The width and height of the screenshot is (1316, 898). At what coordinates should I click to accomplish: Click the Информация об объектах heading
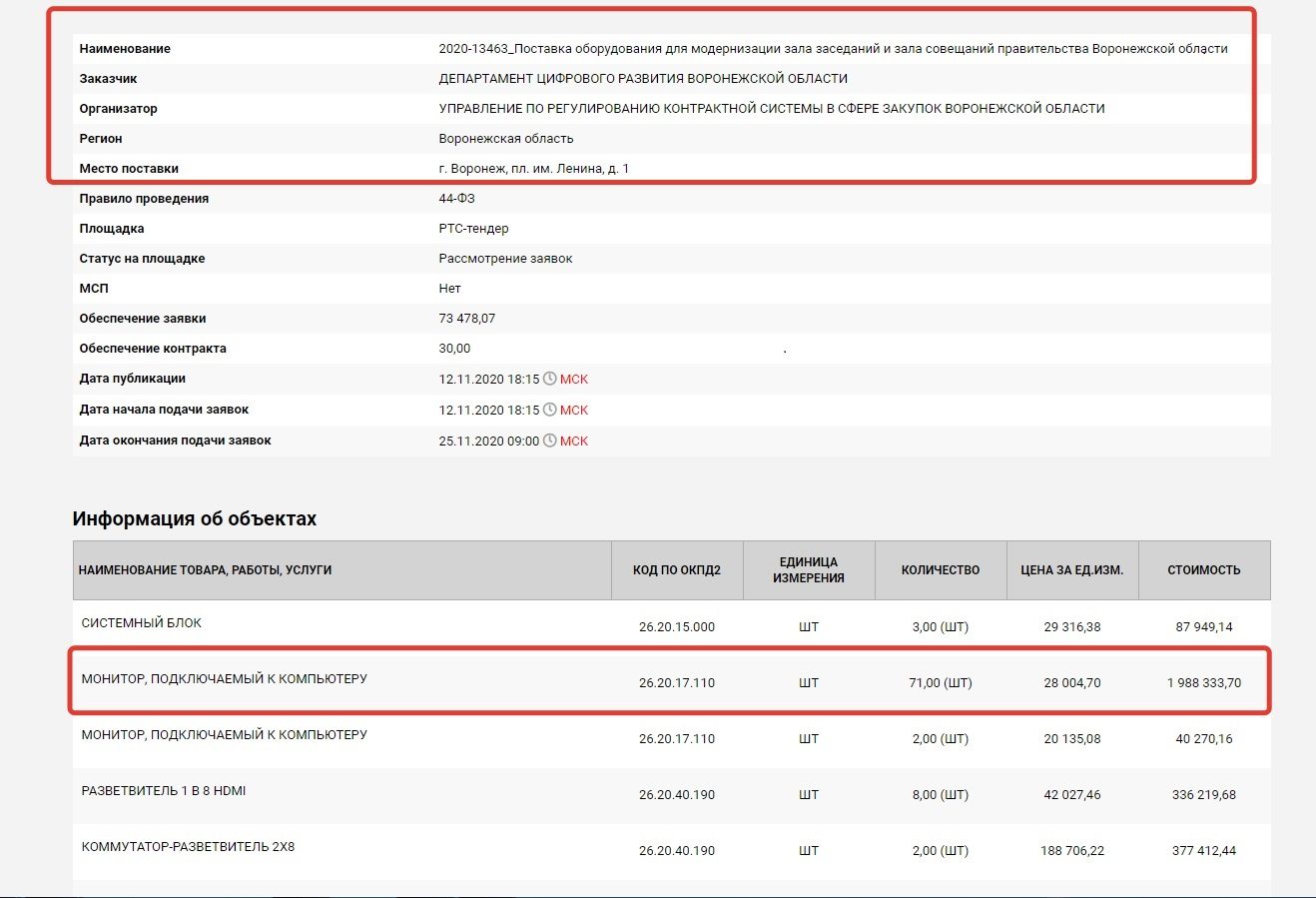click(195, 519)
